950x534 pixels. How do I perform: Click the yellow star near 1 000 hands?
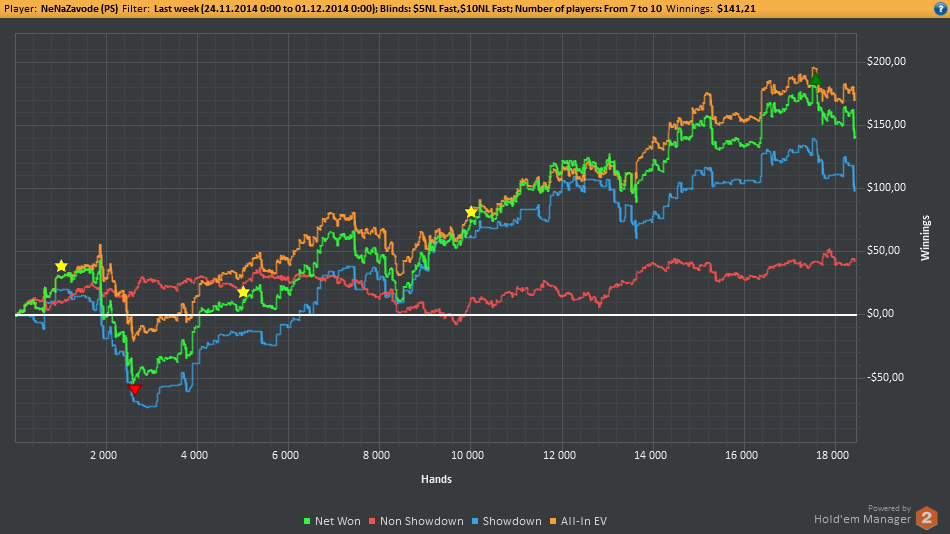61,266
